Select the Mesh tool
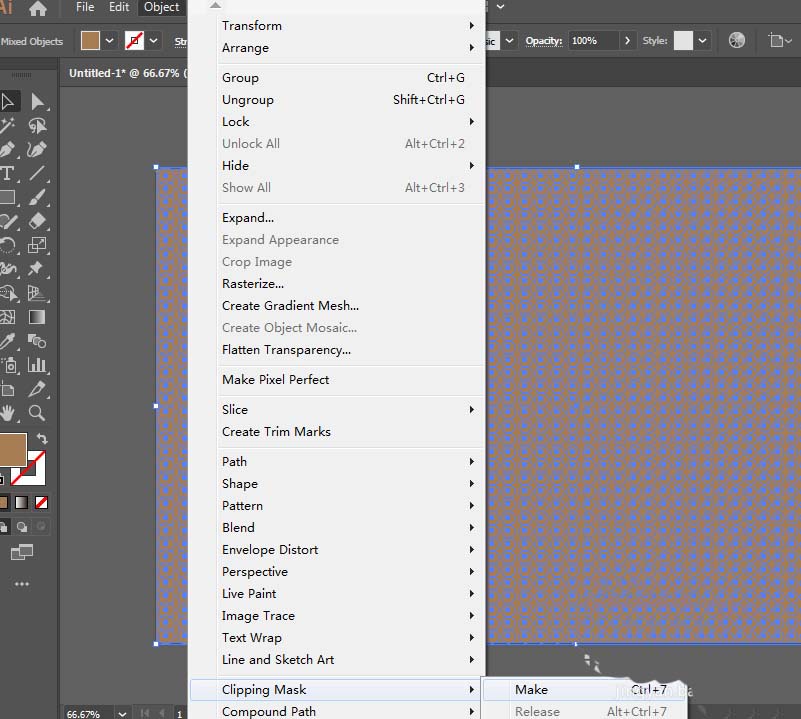This screenshot has height=719, width=801. point(8,317)
